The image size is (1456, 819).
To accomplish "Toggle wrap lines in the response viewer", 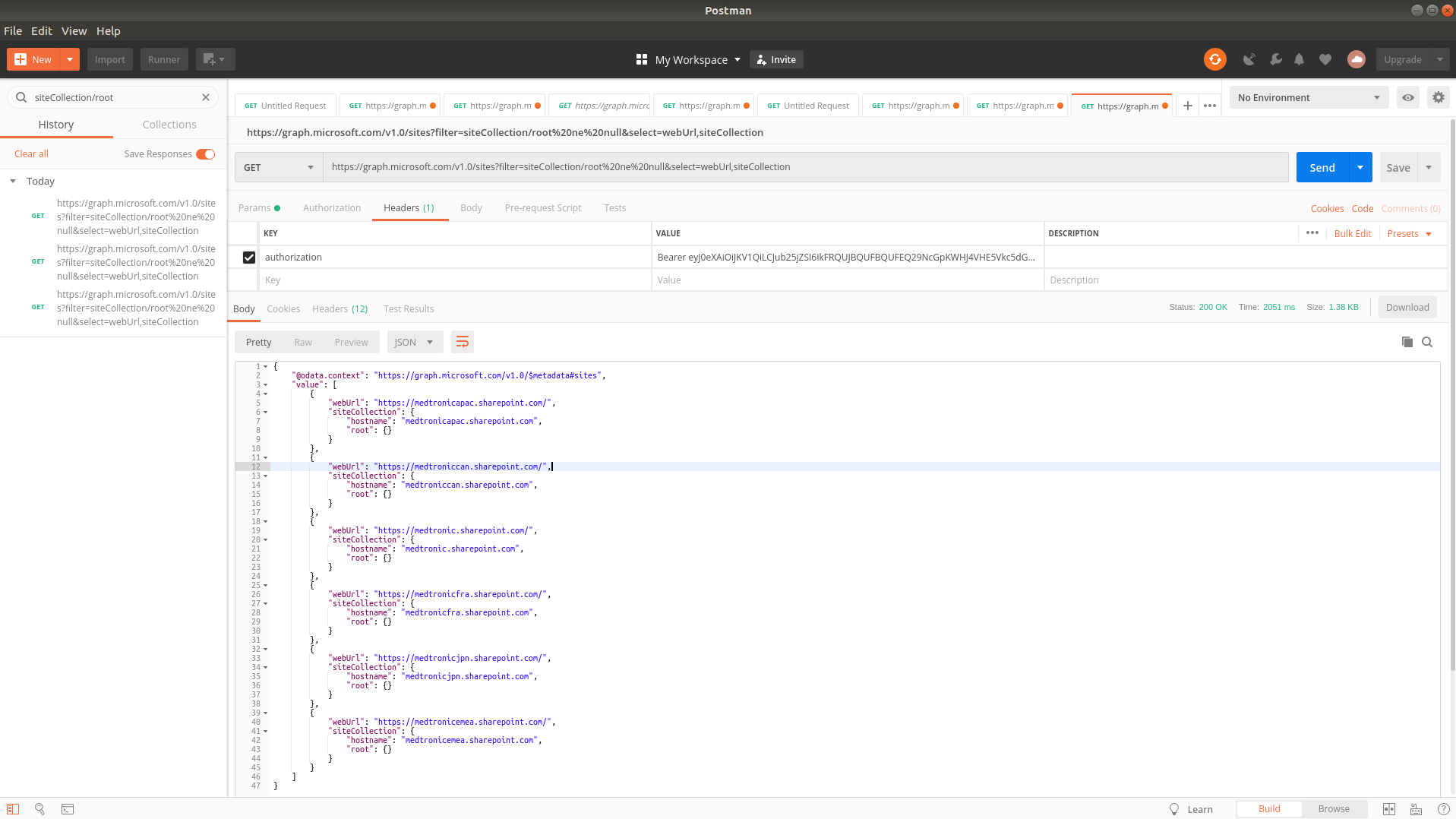I will click(x=462, y=342).
